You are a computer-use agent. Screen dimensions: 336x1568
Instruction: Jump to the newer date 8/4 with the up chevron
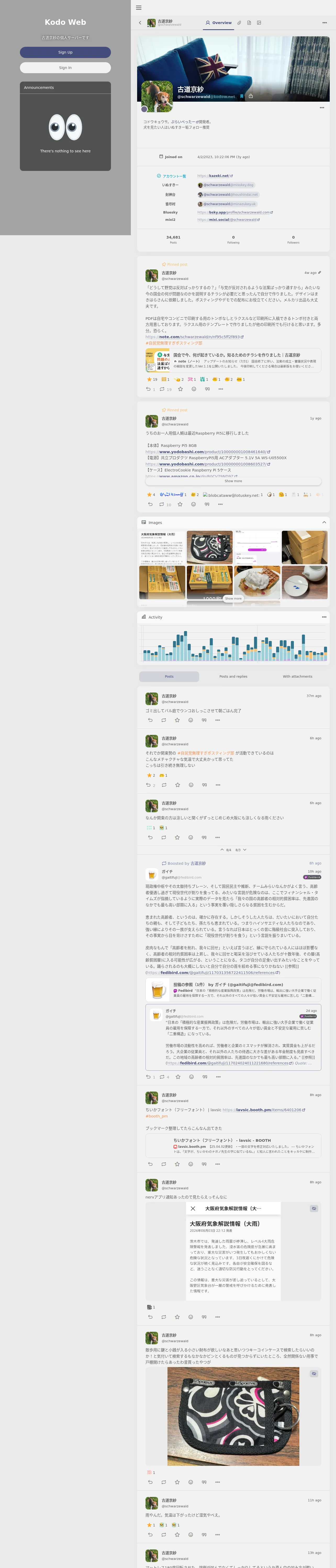point(222,850)
